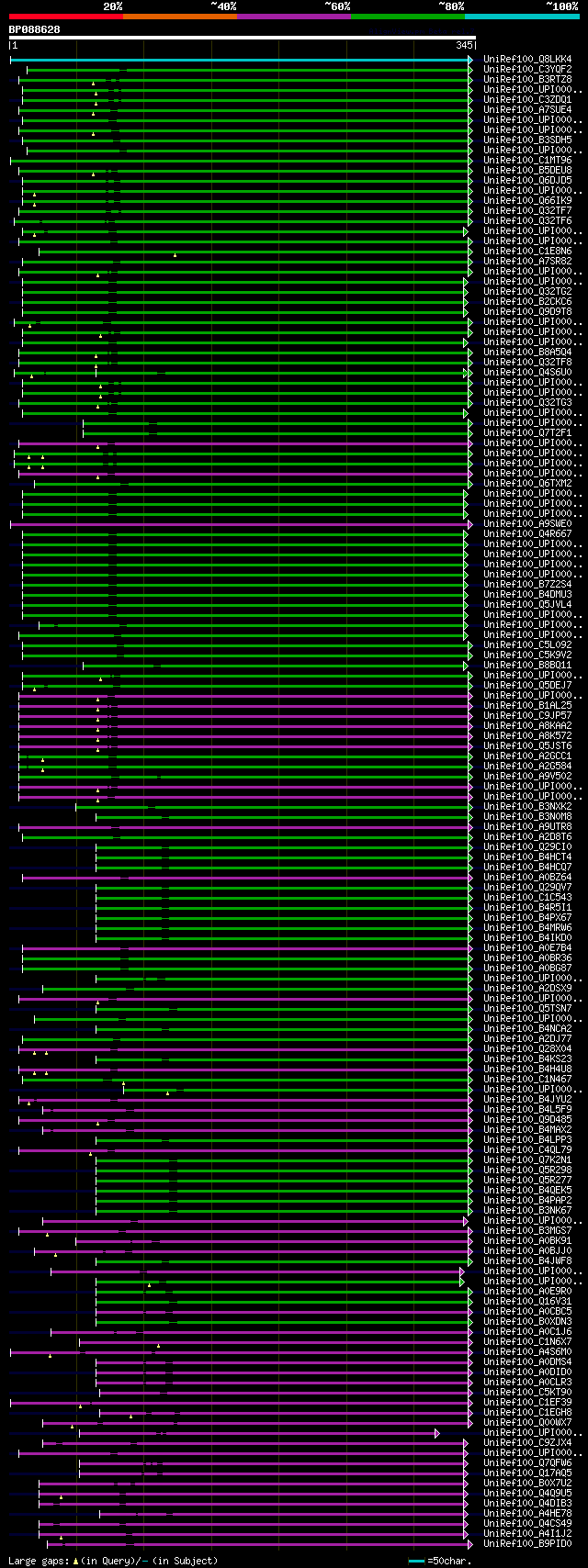Click the UniRef100_C1E8N6 label
Viewport: 588px width, 1568px height.
click(x=527, y=252)
